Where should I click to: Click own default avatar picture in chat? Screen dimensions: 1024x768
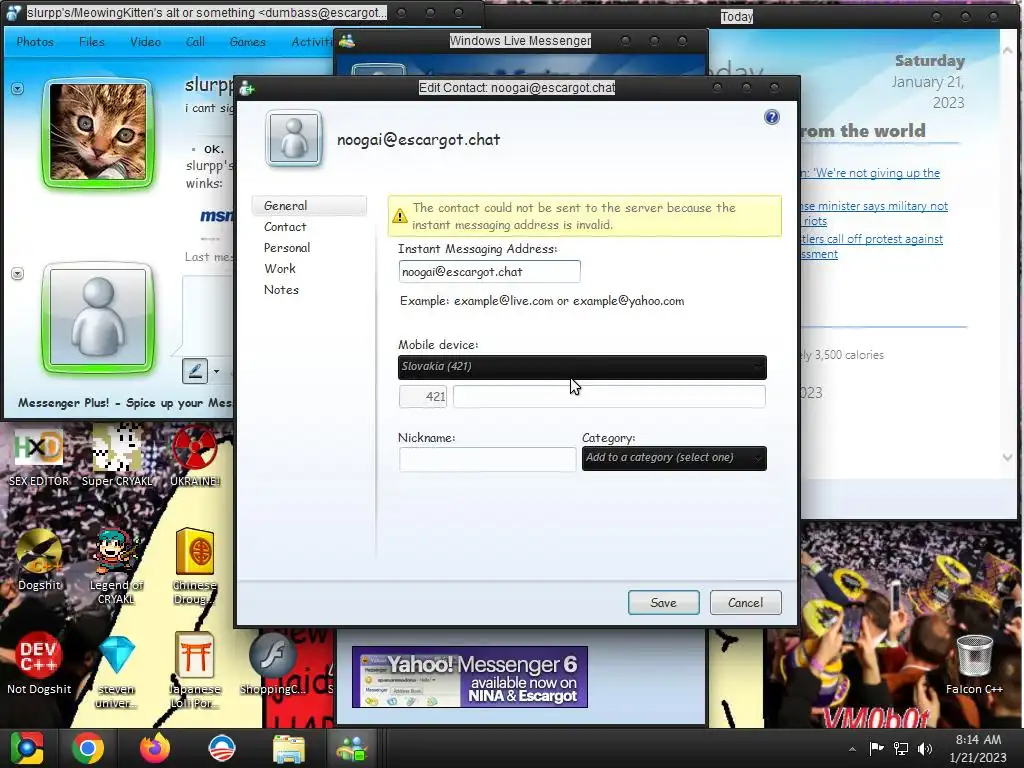click(98, 317)
